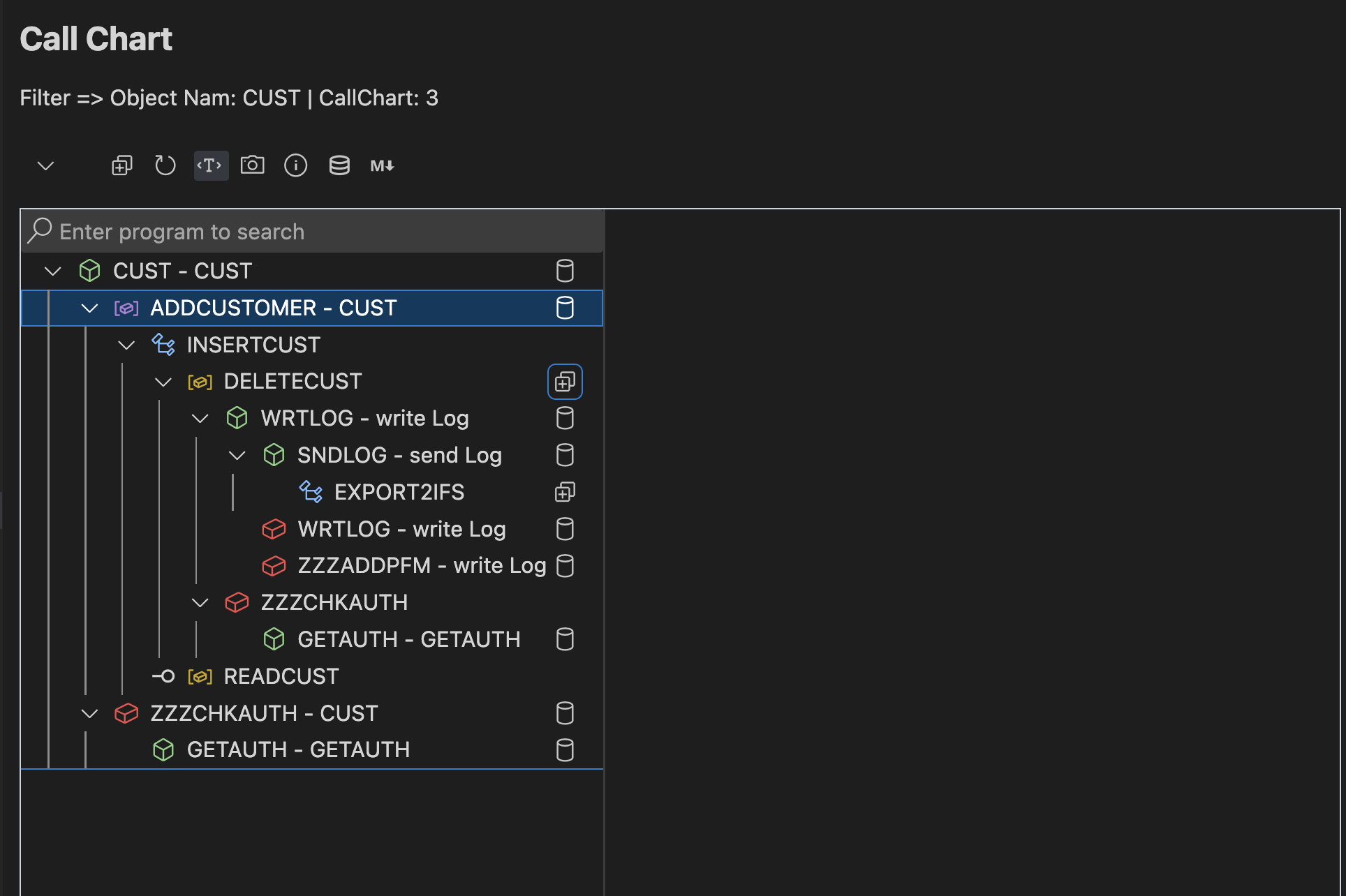The width and height of the screenshot is (1346, 896).
Task: Collapse the WRTLOG - write Log node
Action: (200, 419)
